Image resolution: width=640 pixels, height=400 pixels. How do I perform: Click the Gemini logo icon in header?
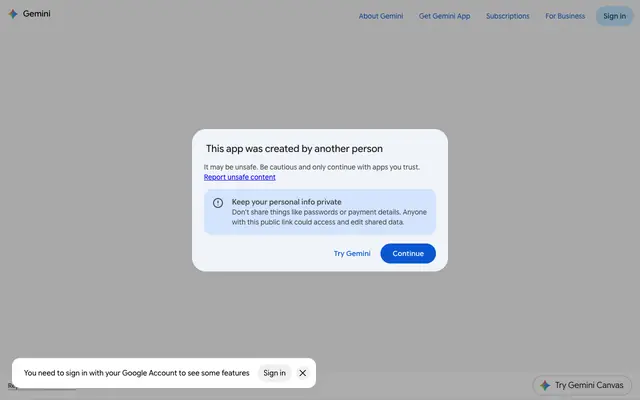(13, 14)
